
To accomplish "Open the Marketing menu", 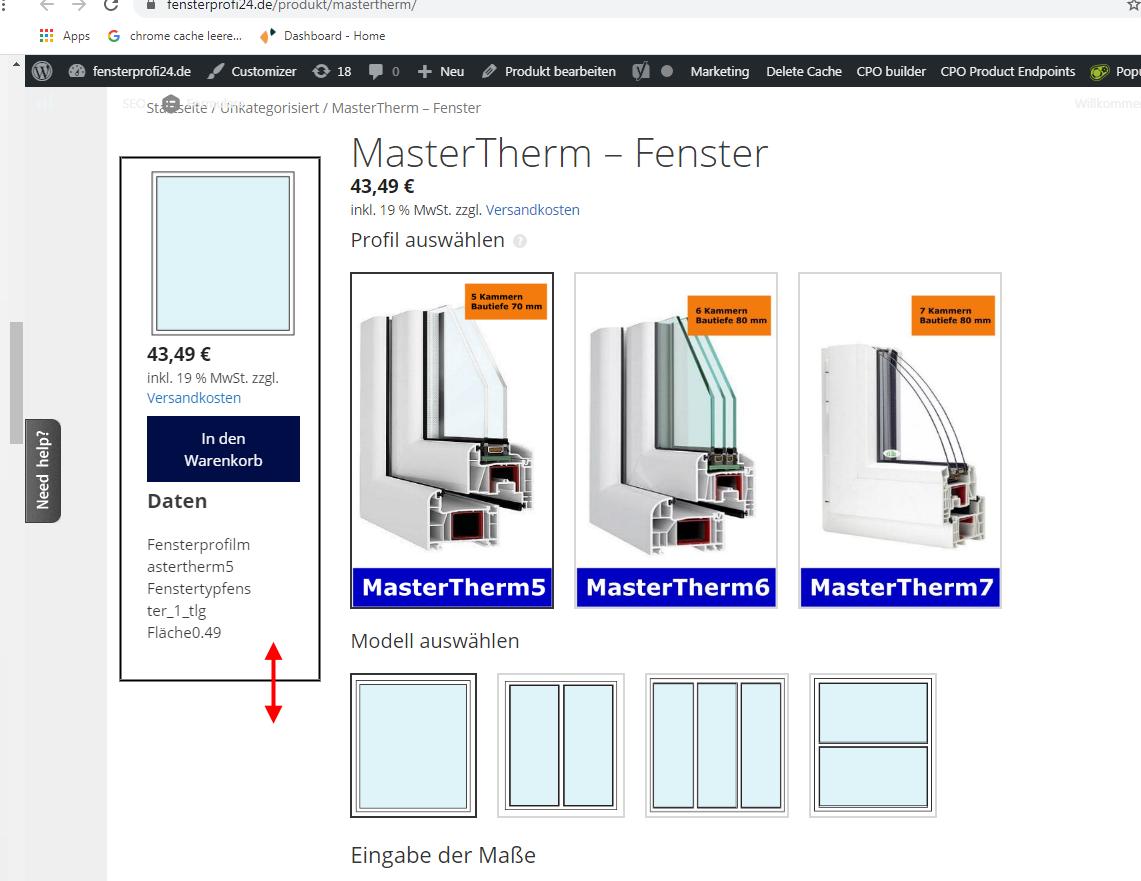I will (x=720, y=71).
